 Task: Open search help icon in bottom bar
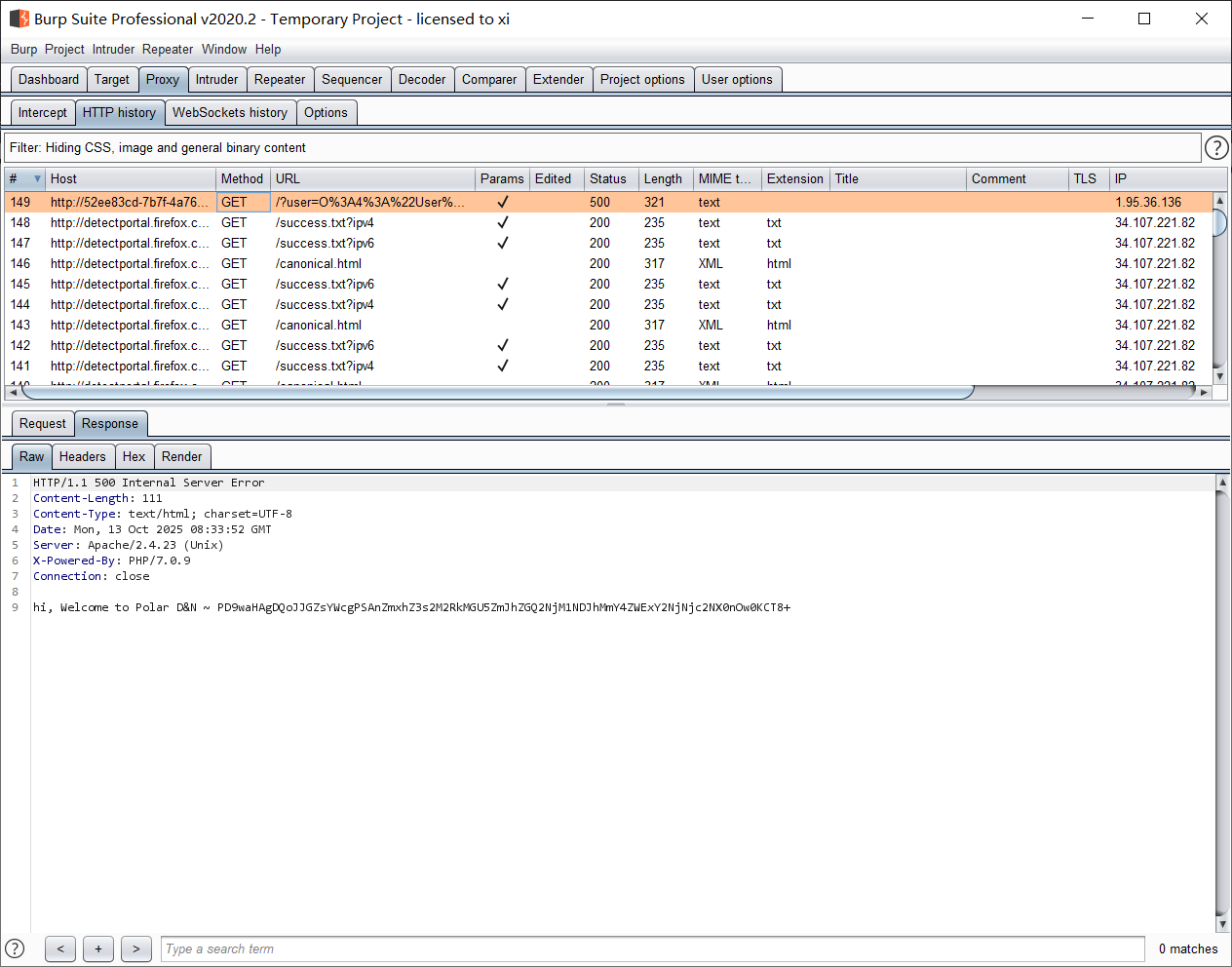click(15, 948)
